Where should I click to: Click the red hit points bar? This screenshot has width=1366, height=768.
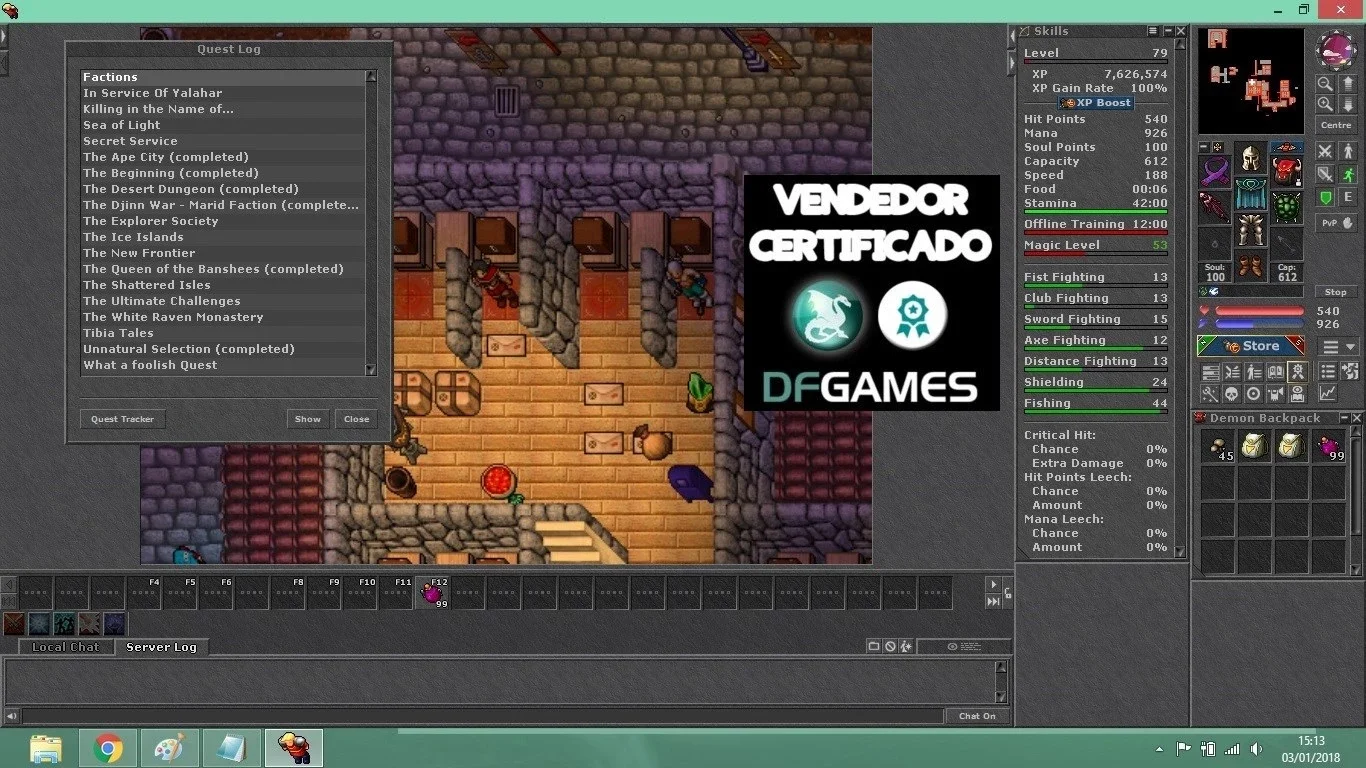click(1260, 311)
